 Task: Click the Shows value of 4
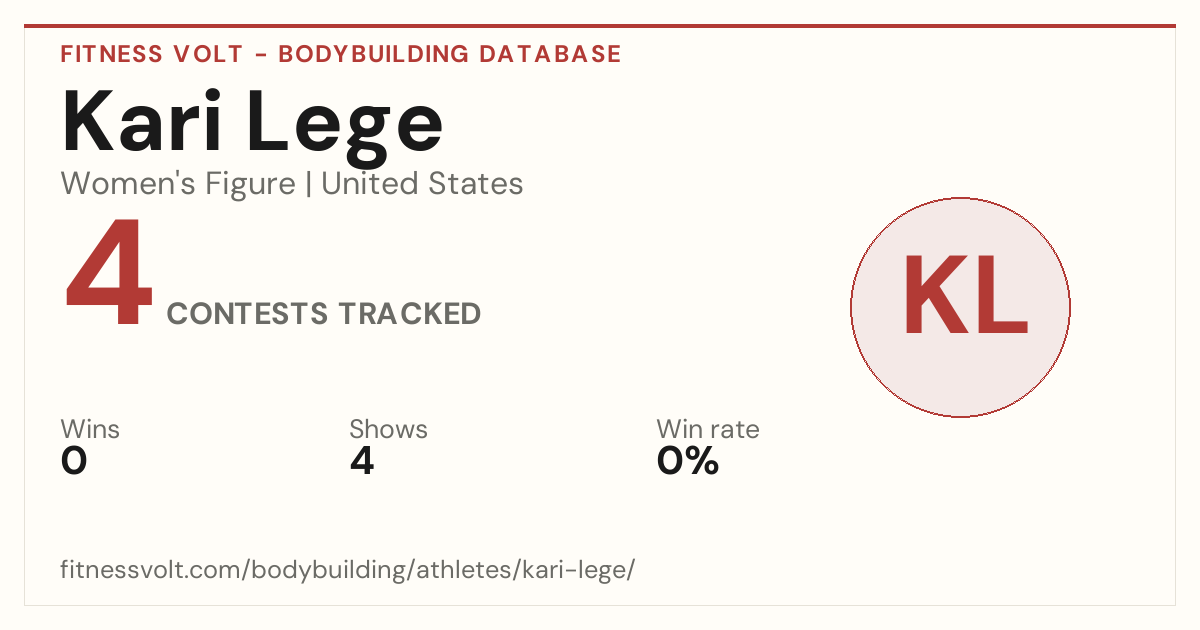click(362, 461)
